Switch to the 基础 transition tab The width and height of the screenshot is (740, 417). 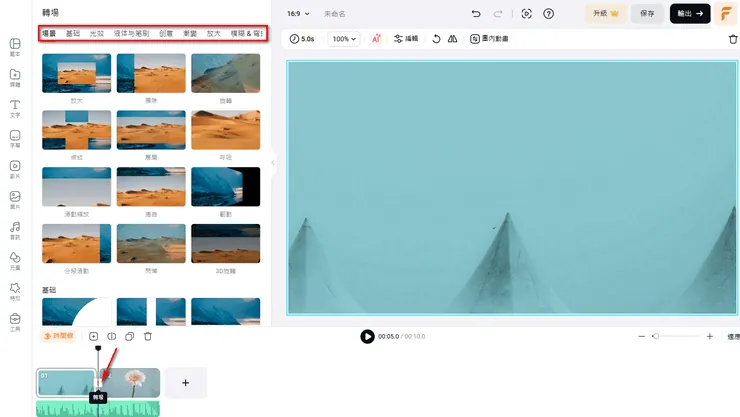click(73, 34)
